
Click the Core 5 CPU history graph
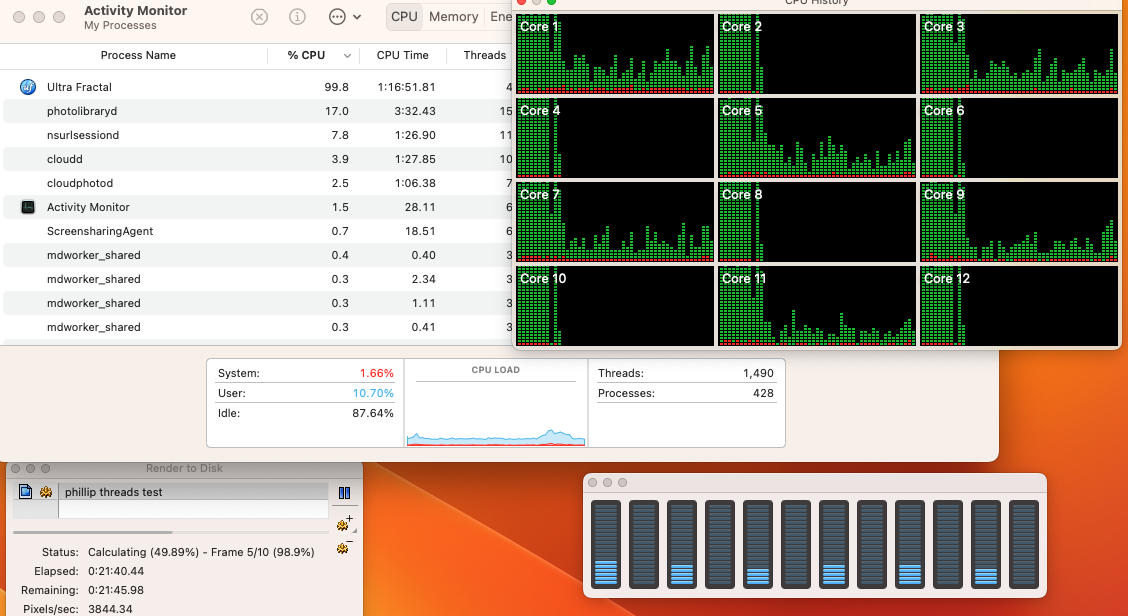tap(817, 138)
